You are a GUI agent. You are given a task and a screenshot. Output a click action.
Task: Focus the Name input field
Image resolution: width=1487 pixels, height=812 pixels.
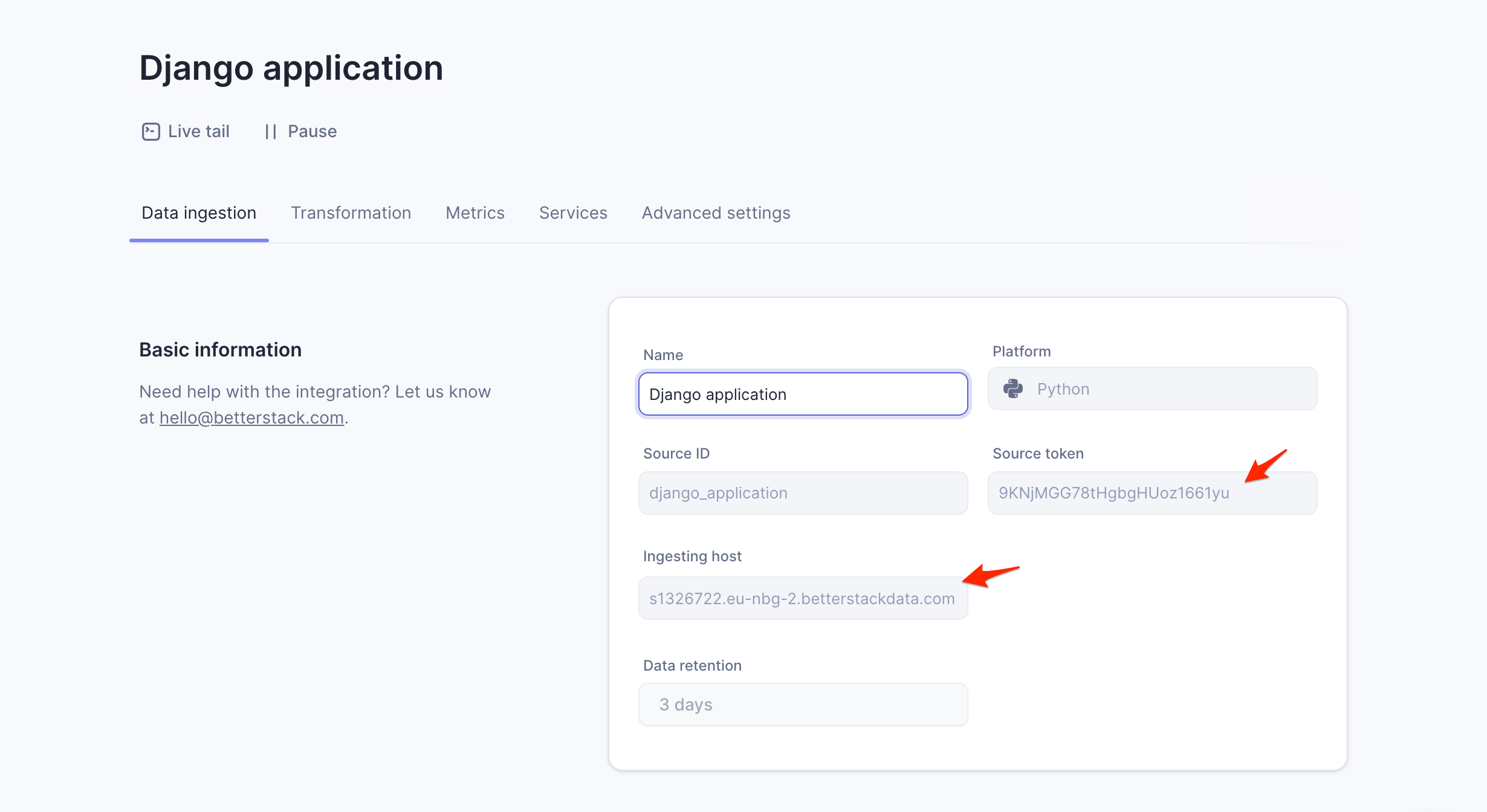803,394
